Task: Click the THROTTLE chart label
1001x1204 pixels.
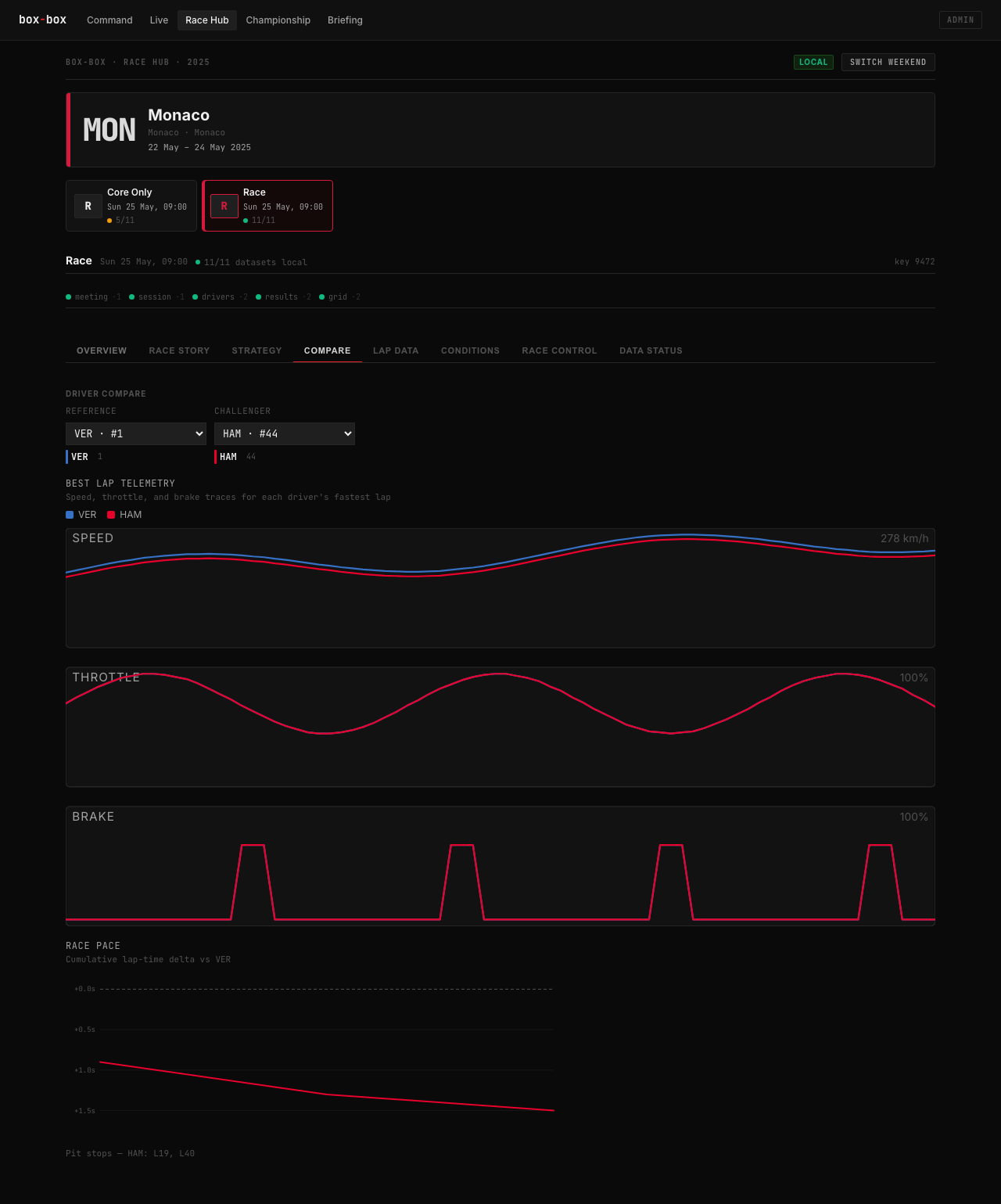Action: 106,677
